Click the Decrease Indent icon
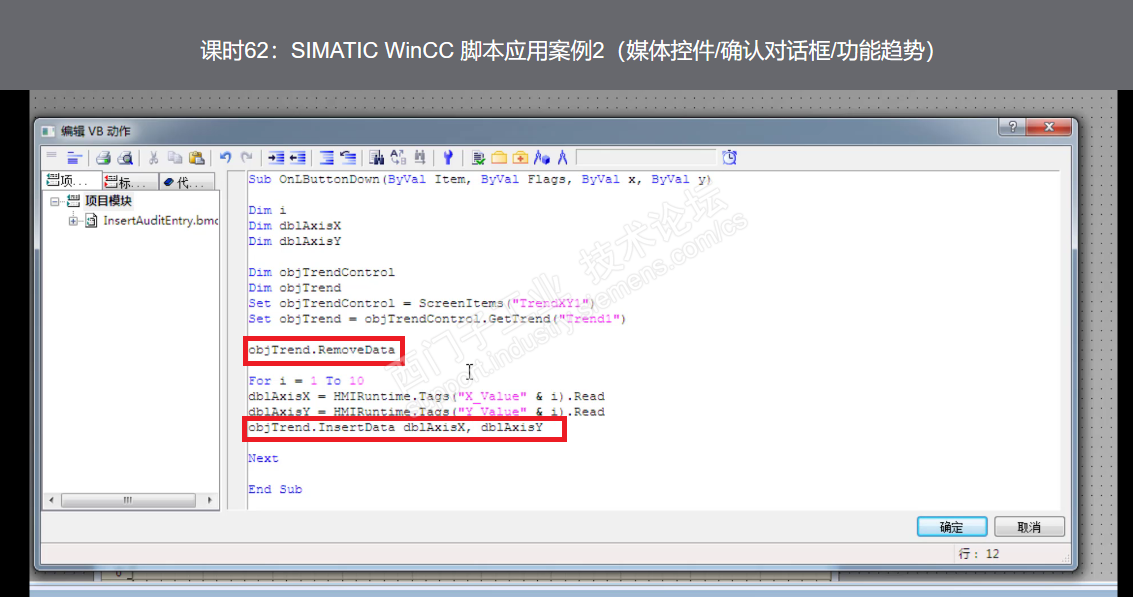Viewport: 1133px width, 597px height. pyautogui.click(x=298, y=158)
